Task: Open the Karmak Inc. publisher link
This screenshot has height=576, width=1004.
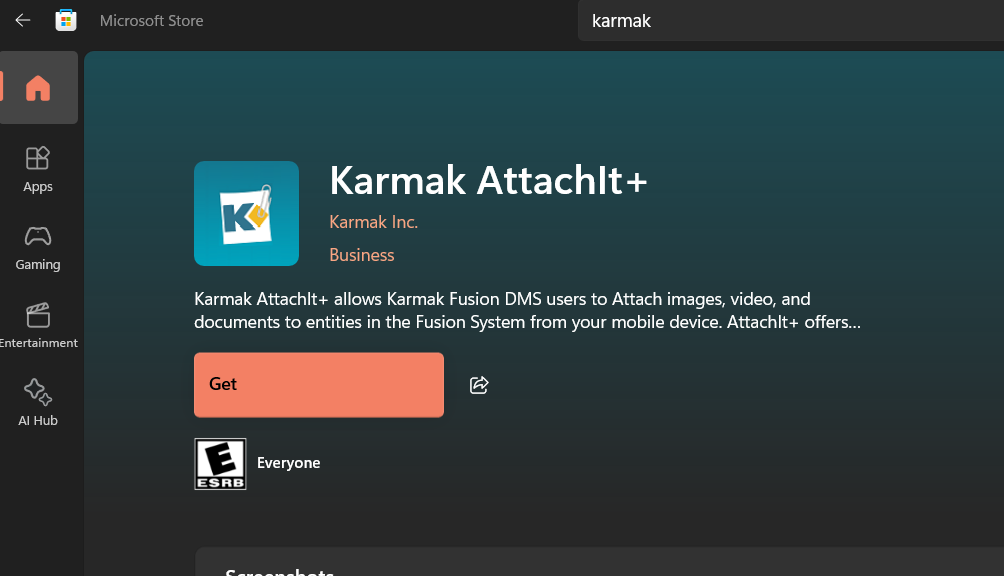Action: click(373, 222)
